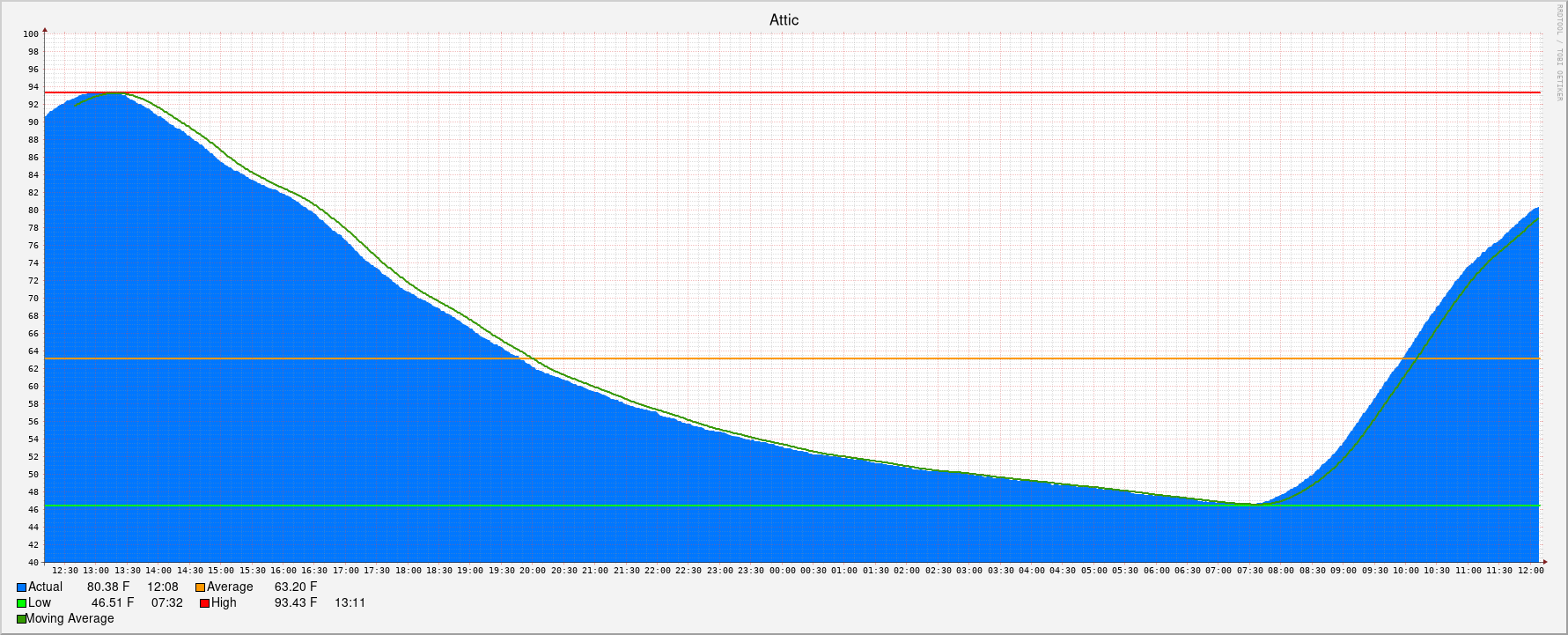Image resolution: width=1568 pixels, height=635 pixels.
Task: Select the 63.20 F Average value
Action: 296,587
